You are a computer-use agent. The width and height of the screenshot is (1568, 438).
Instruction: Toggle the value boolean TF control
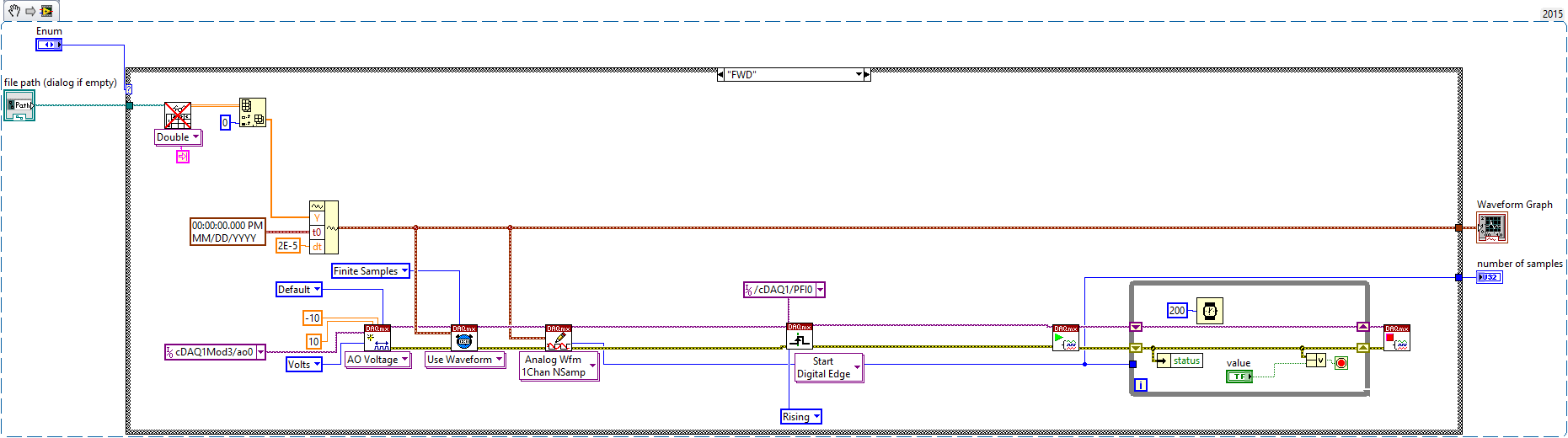1239,377
